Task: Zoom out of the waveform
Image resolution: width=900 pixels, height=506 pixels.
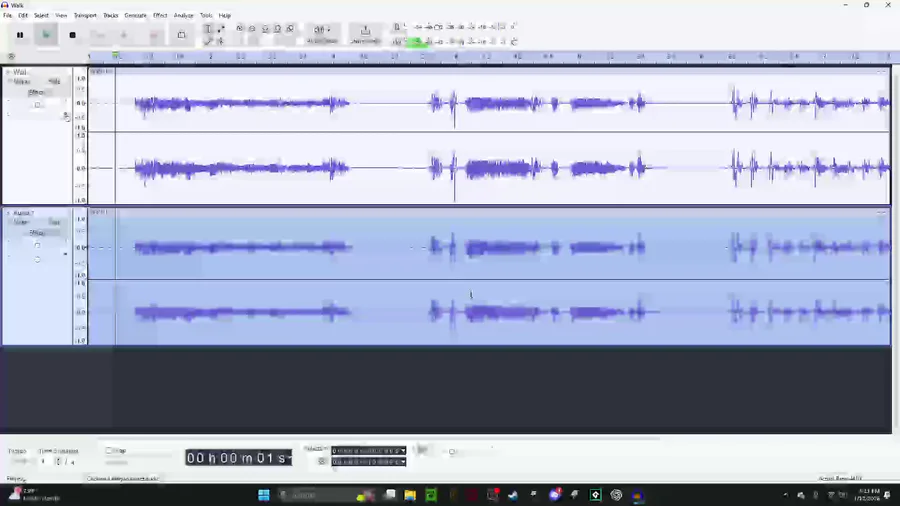Action: [253, 29]
